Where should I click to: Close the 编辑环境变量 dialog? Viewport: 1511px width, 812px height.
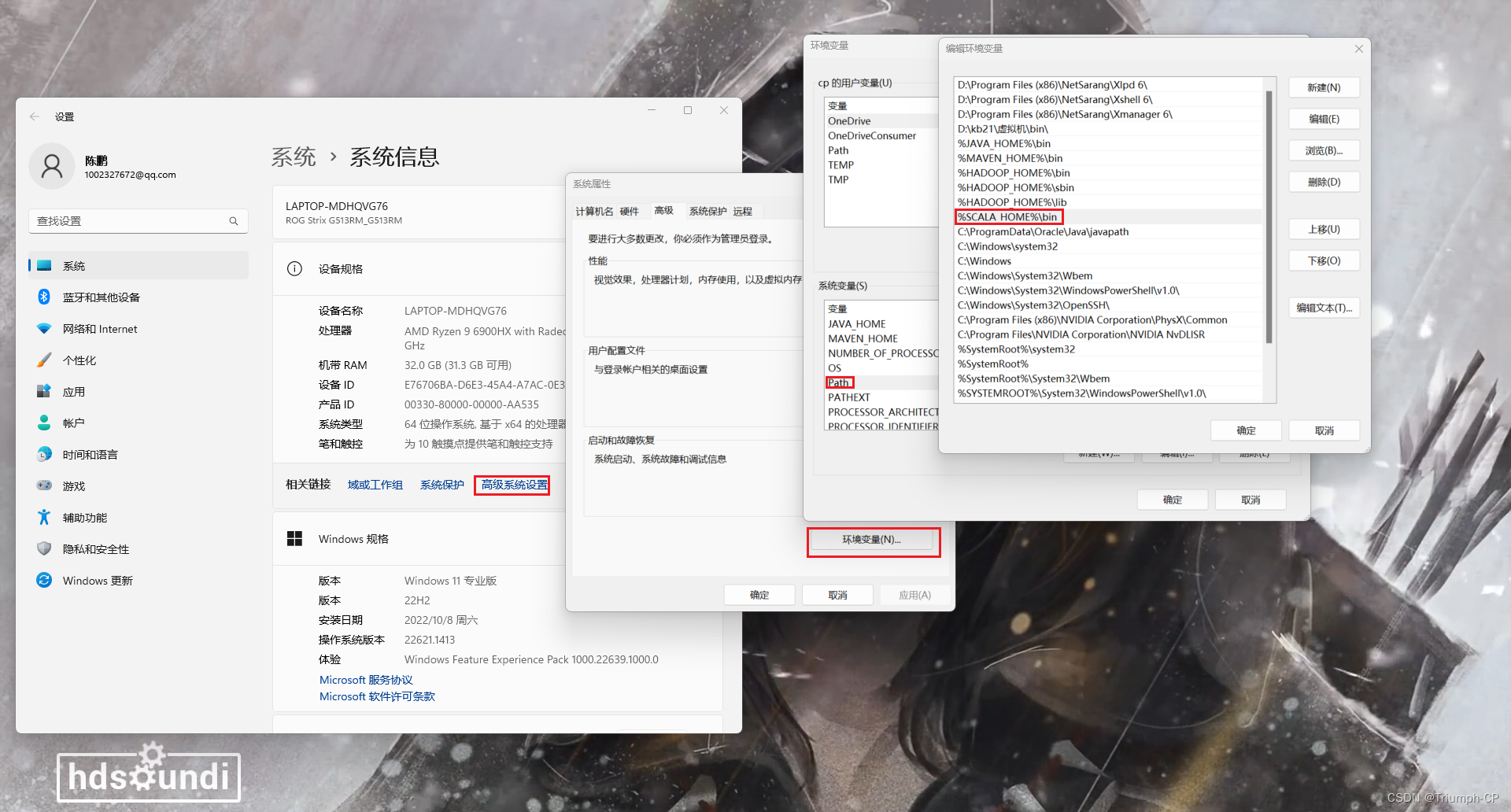1358,49
